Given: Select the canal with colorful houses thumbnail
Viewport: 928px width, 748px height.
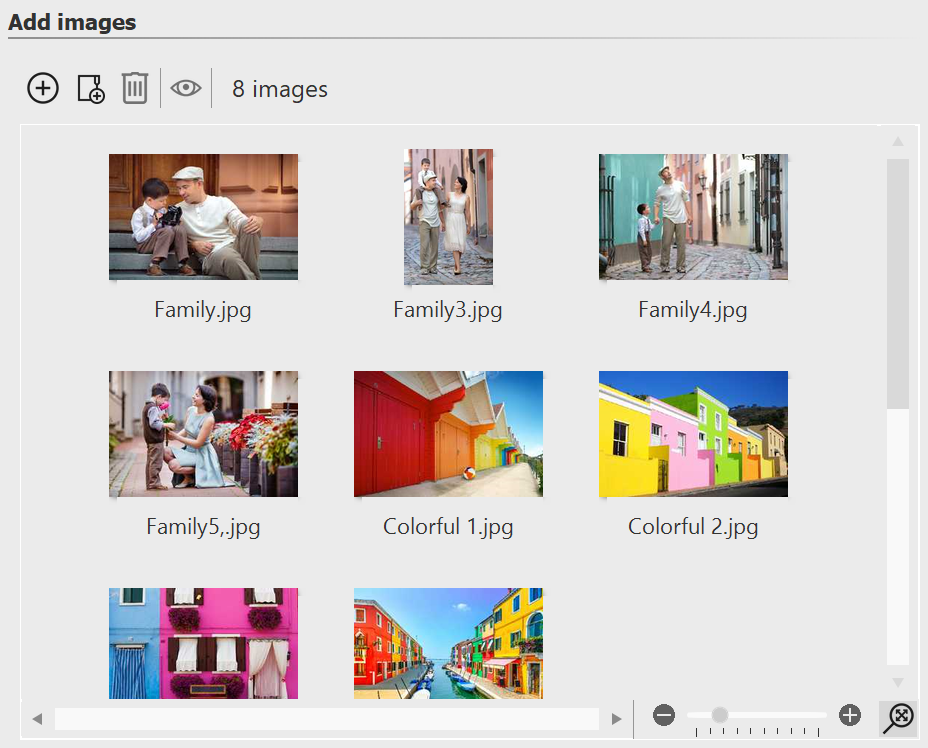Looking at the screenshot, I should click(x=448, y=643).
